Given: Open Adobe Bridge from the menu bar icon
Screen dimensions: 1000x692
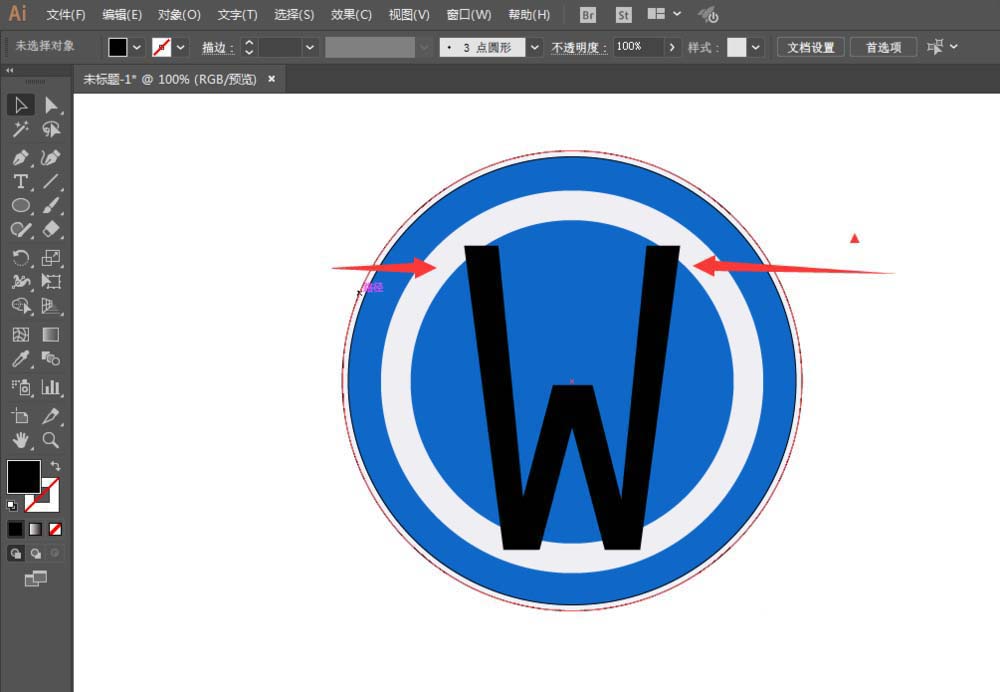Looking at the screenshot, I should tap(587, 15).
